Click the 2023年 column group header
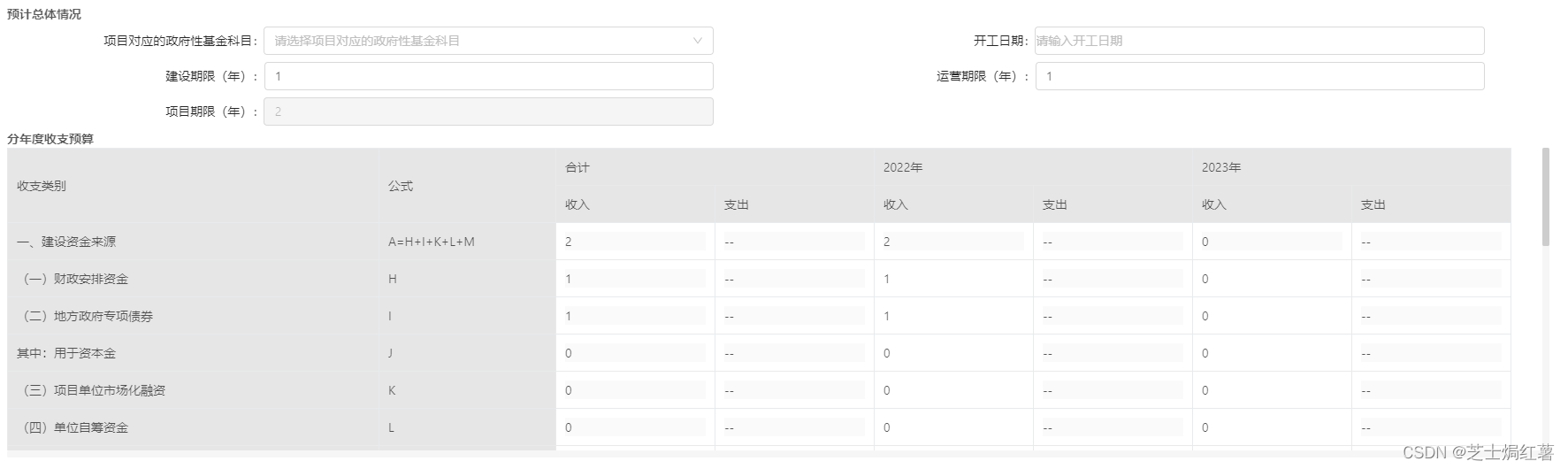This screenshot has height=469, width=1568. 1221,167
